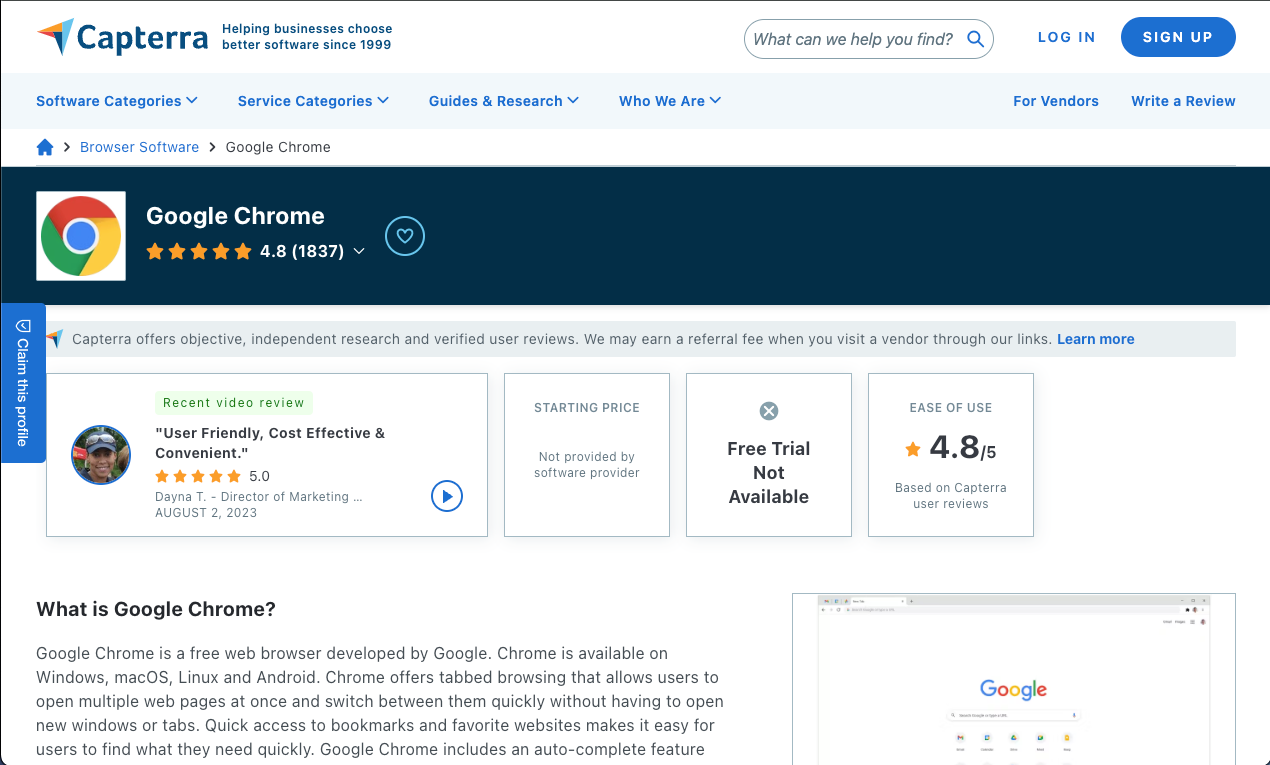This screenshot has height=765, width=1270.
Task: Click Dayna T.'s reviewer avatar
Action: pos(101,455)
